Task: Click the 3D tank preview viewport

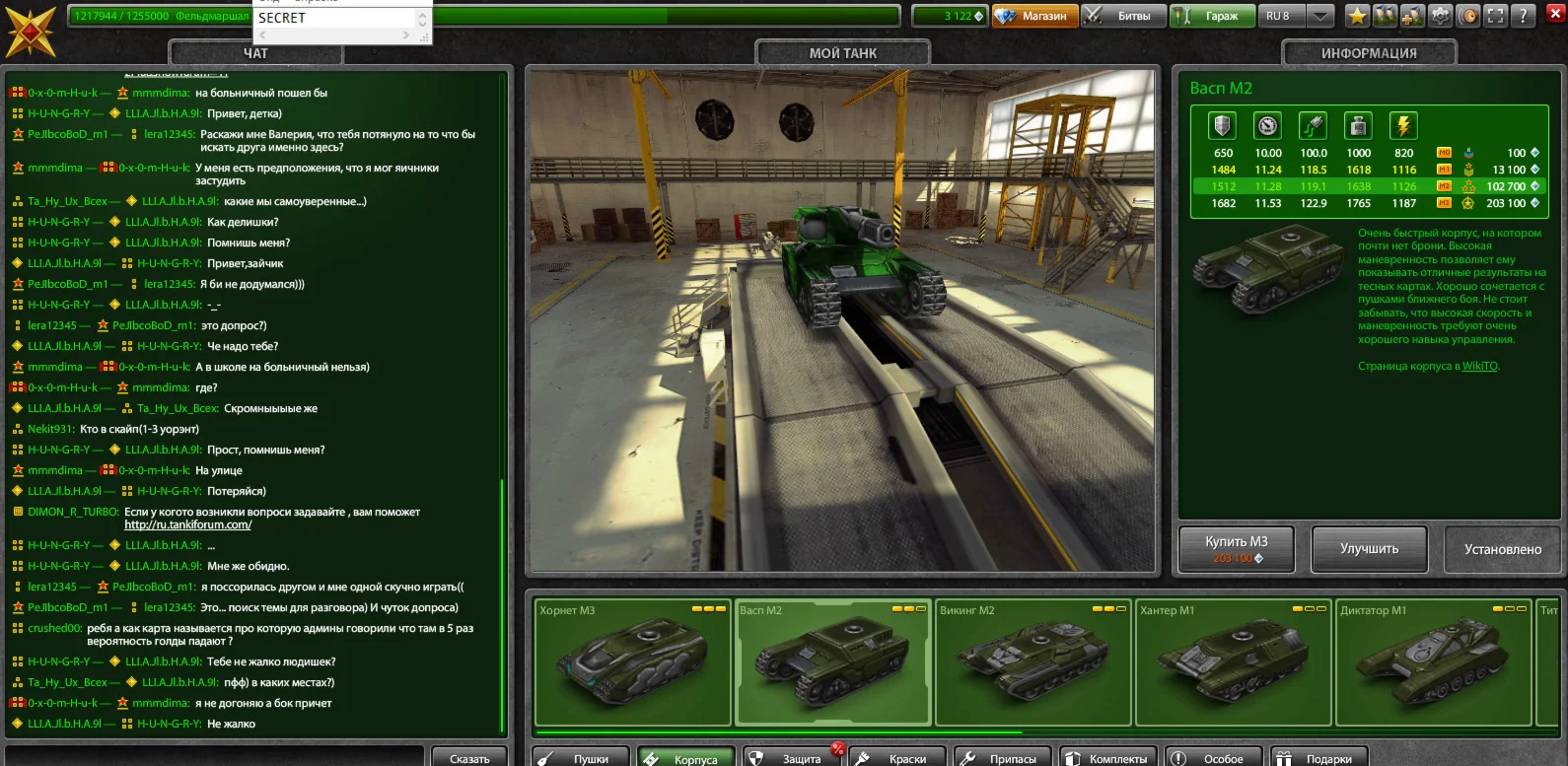Action: [842, 321]
